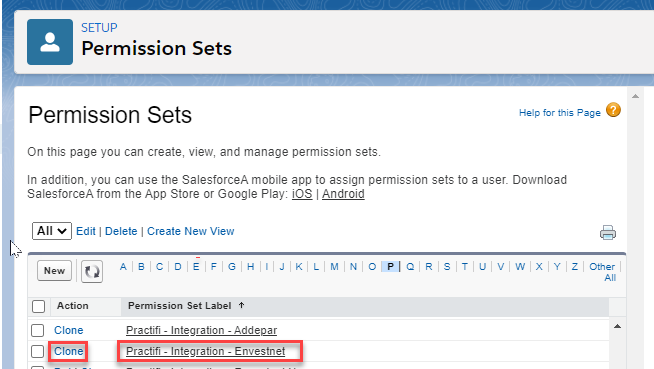The height and width of the screenshot is (369, 654).
Task: Open the Android download link
Action: coord(343,194)
